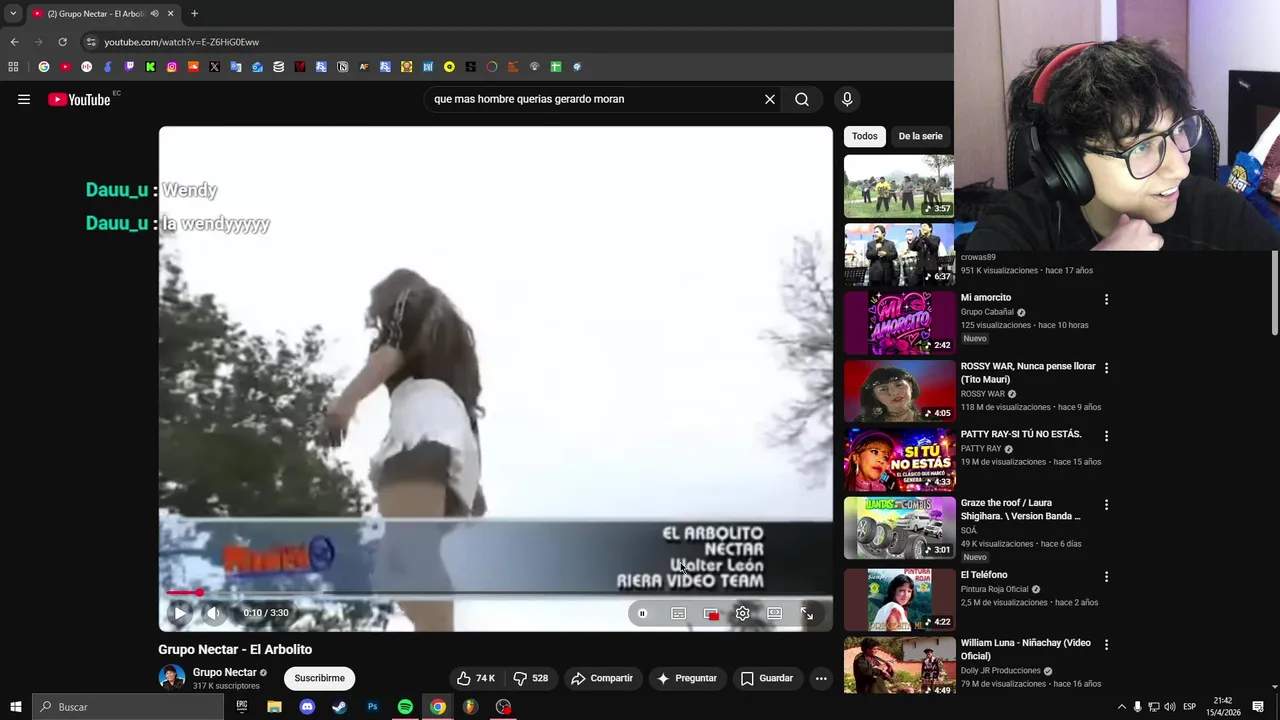Open the apps grid in bookmarks bar
This screenshot has height=720, width=1280.
13,67
